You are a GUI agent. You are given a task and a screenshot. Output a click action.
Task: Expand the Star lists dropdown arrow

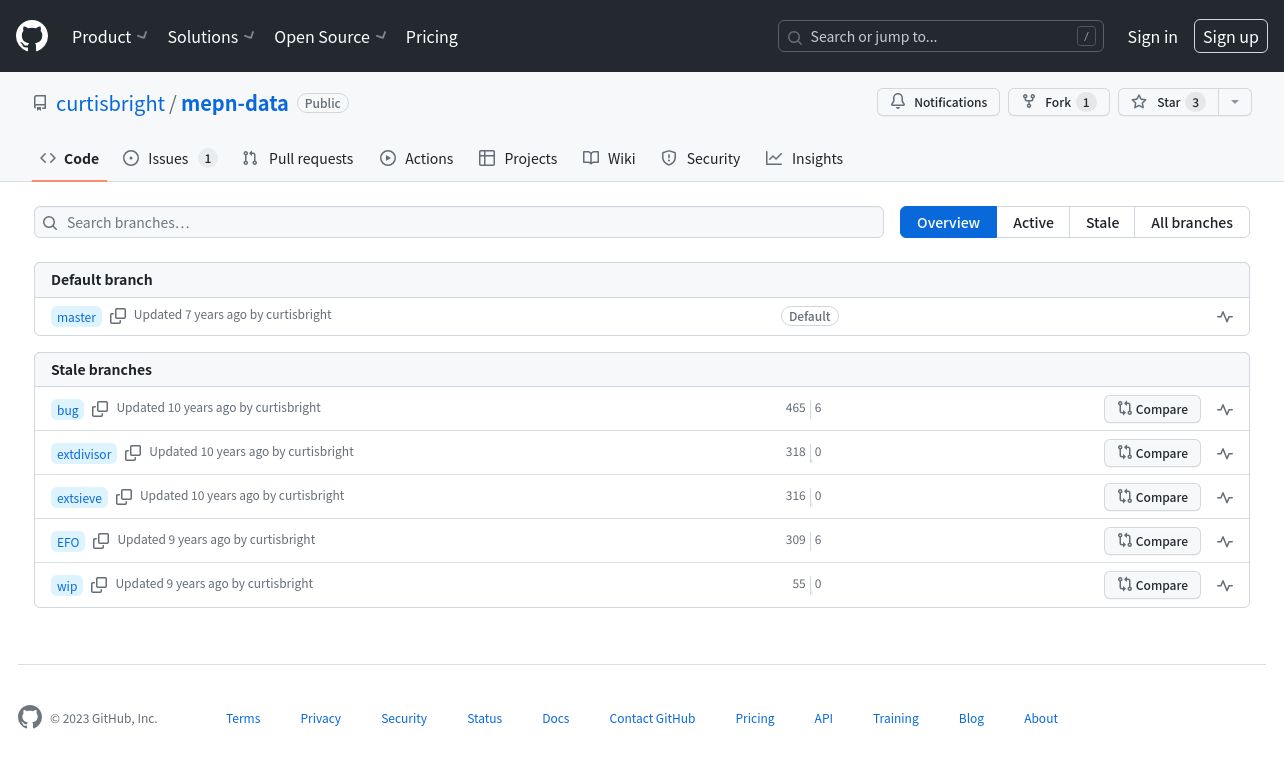(1235, 102)
